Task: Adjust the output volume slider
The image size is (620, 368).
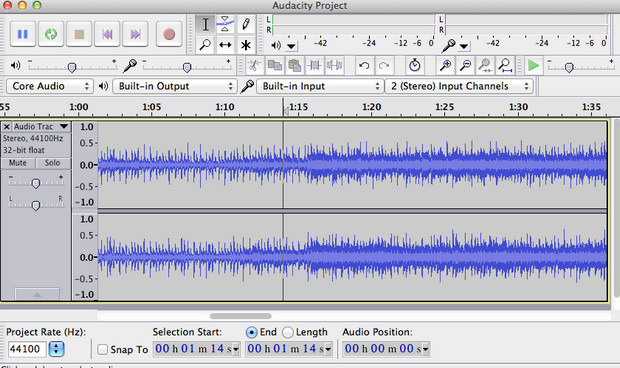Action: [72, 67]
